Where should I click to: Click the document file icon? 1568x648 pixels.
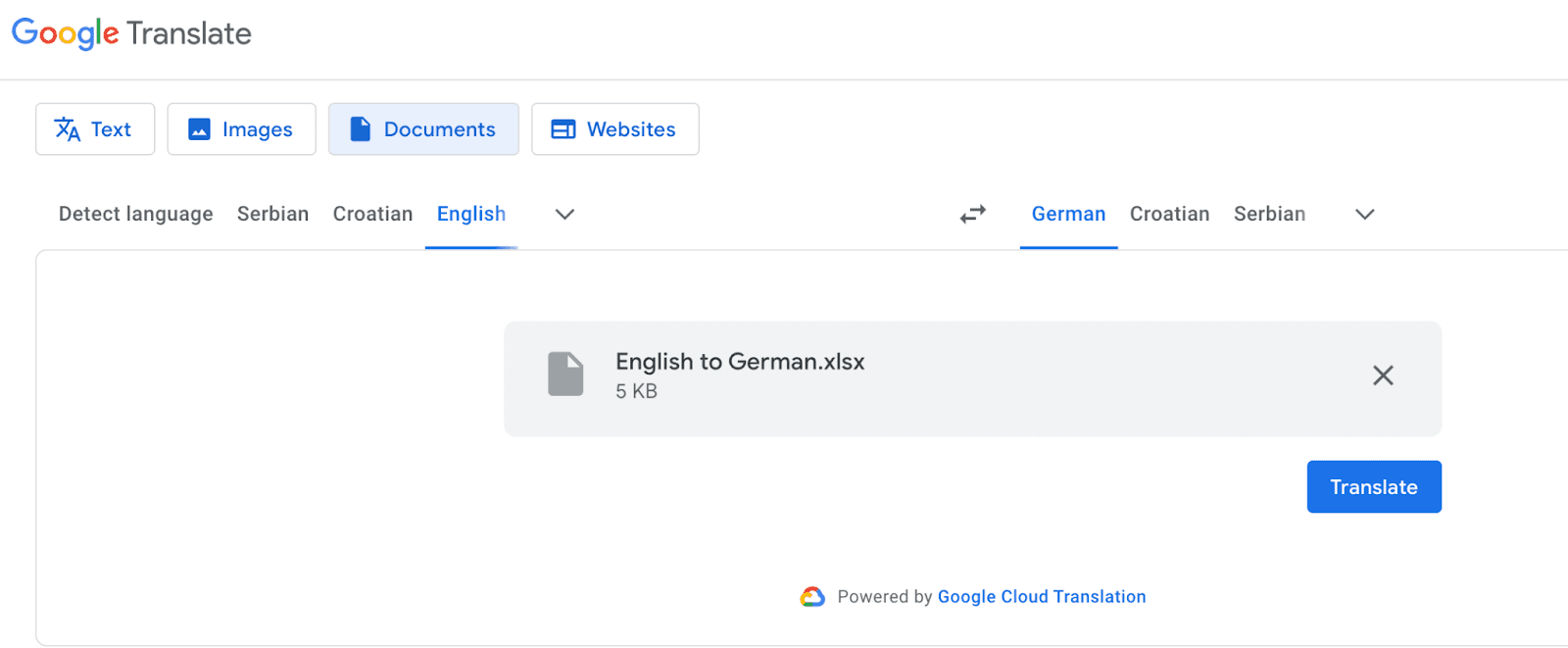coord(565,374)
